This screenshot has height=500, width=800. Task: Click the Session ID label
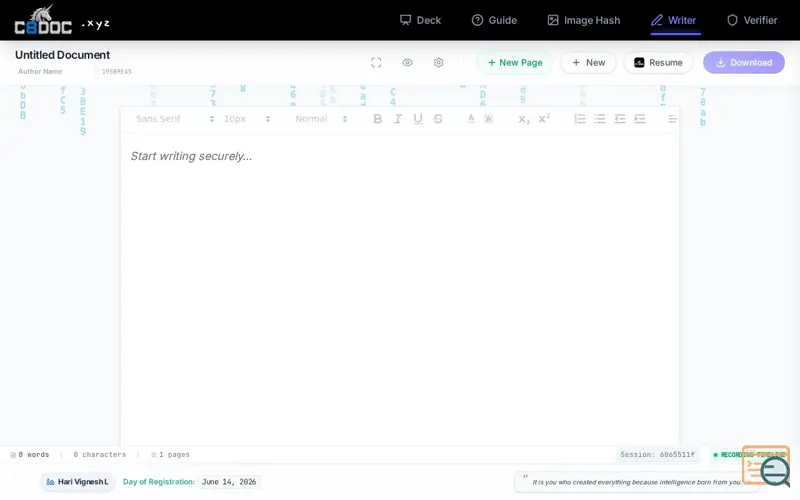[658, 455]
